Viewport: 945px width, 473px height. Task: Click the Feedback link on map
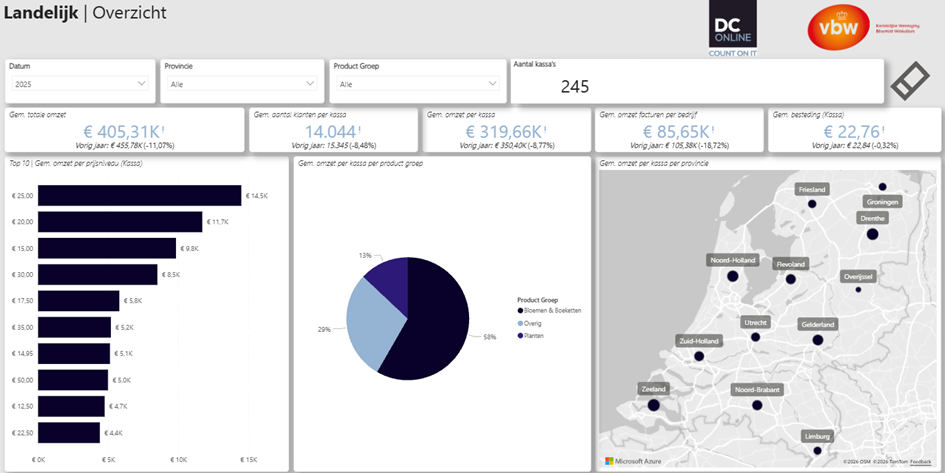[x=920, y=462]
